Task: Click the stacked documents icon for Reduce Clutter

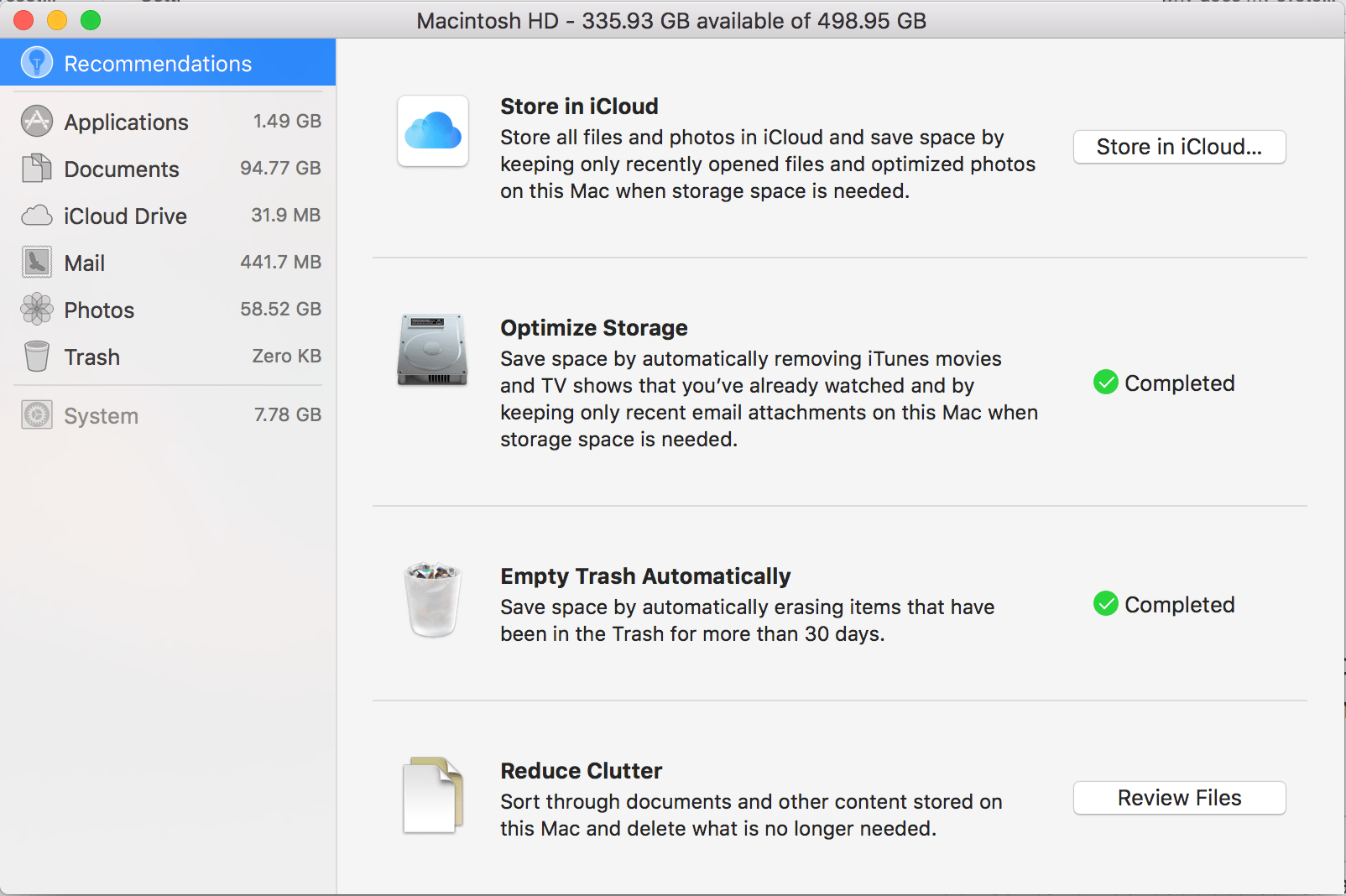Action: 432,795
